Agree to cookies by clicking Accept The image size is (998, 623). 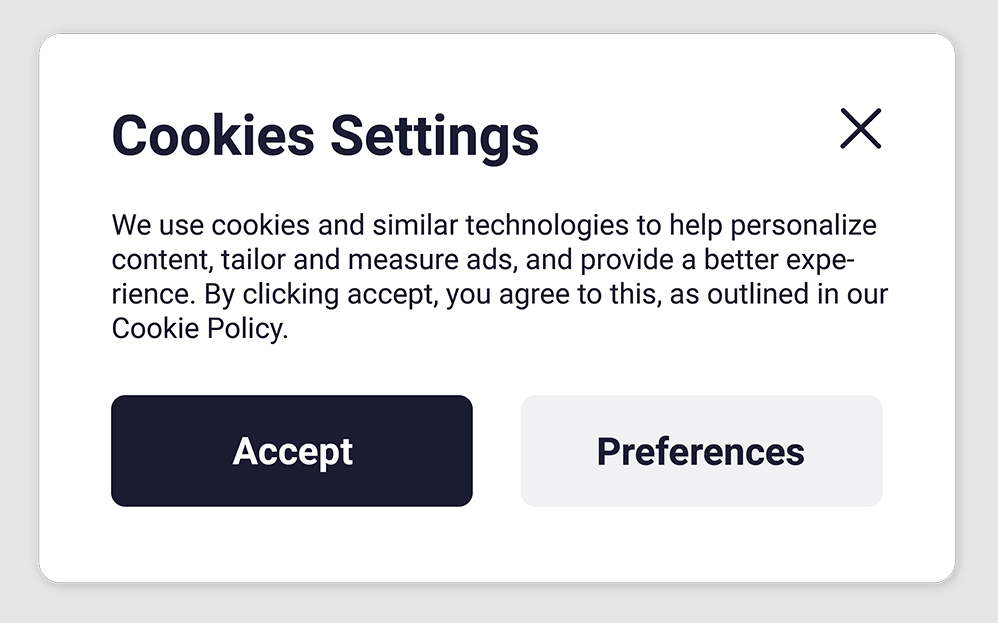point(292,451)
